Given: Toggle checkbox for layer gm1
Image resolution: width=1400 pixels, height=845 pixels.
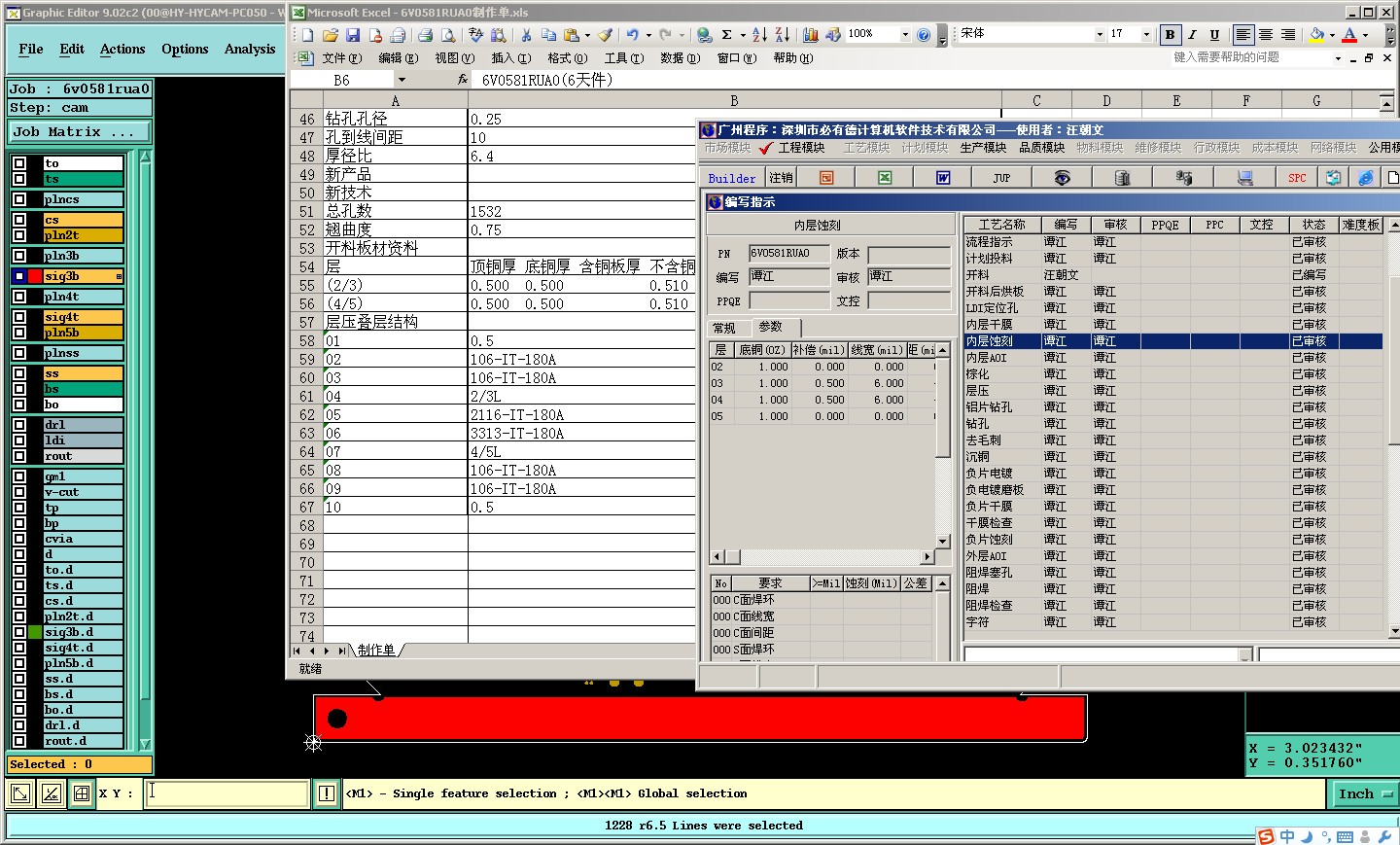Looking at the screenshot, I should coord(19,476).
